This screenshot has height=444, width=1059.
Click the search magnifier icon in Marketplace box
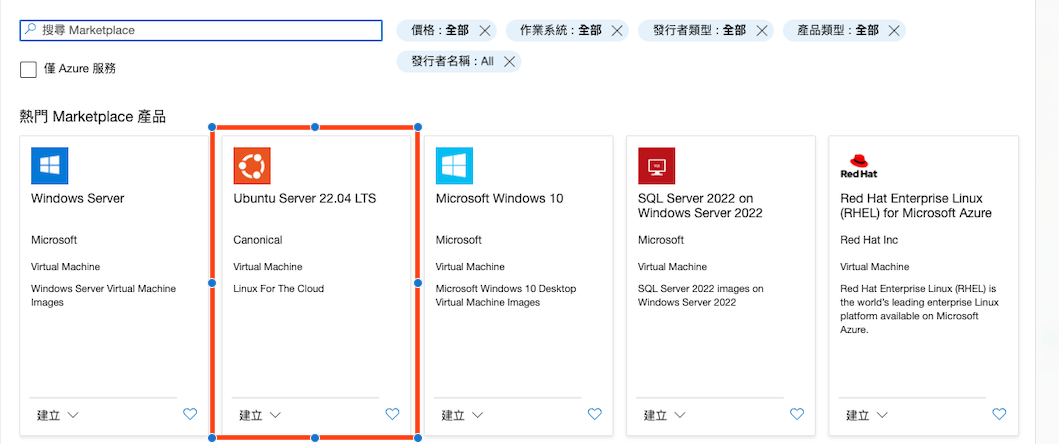(x=31, y=30)
